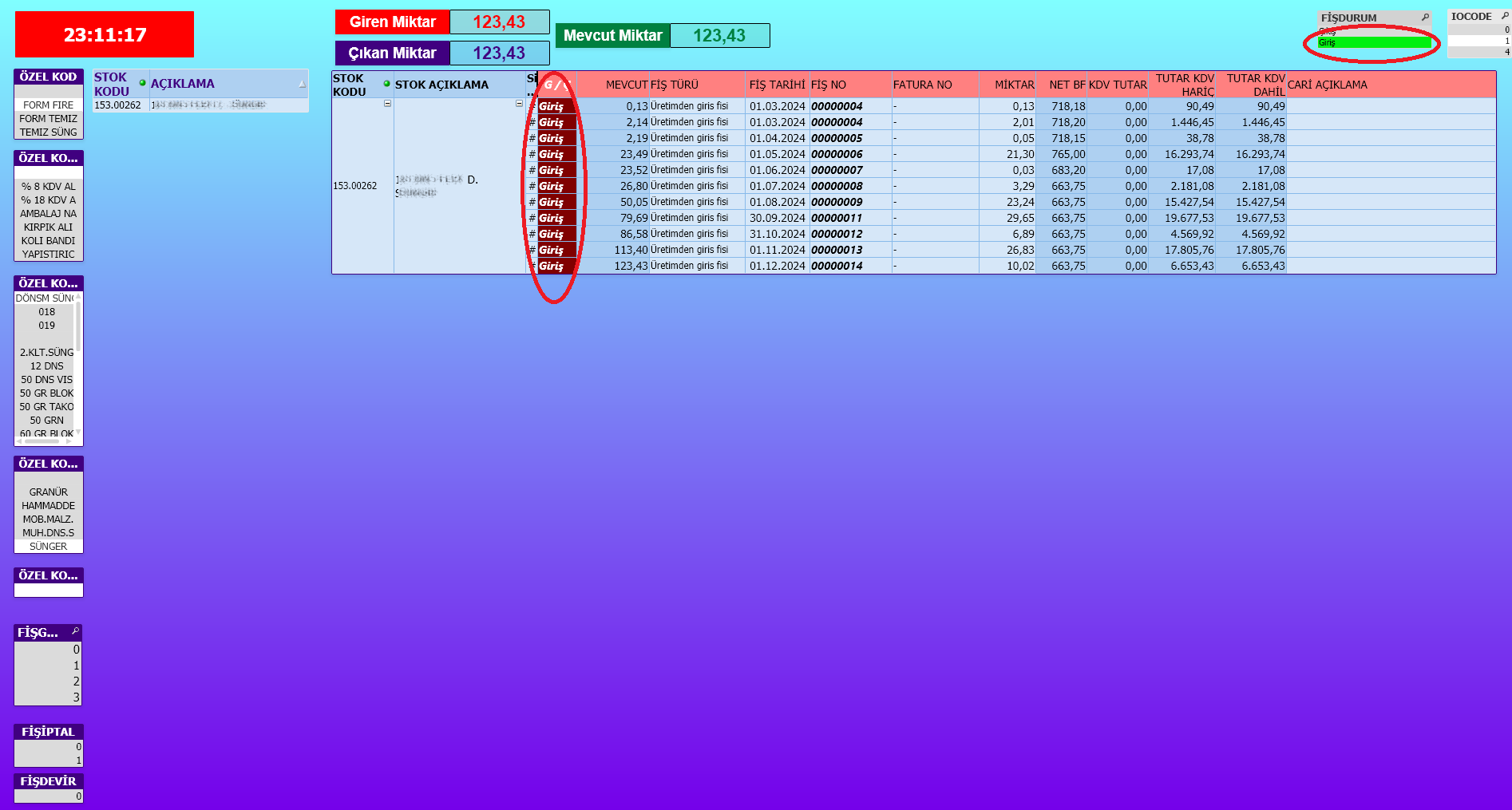
Task: Click the IOCODE search magnifier icon
Action: coord(1505,16)
